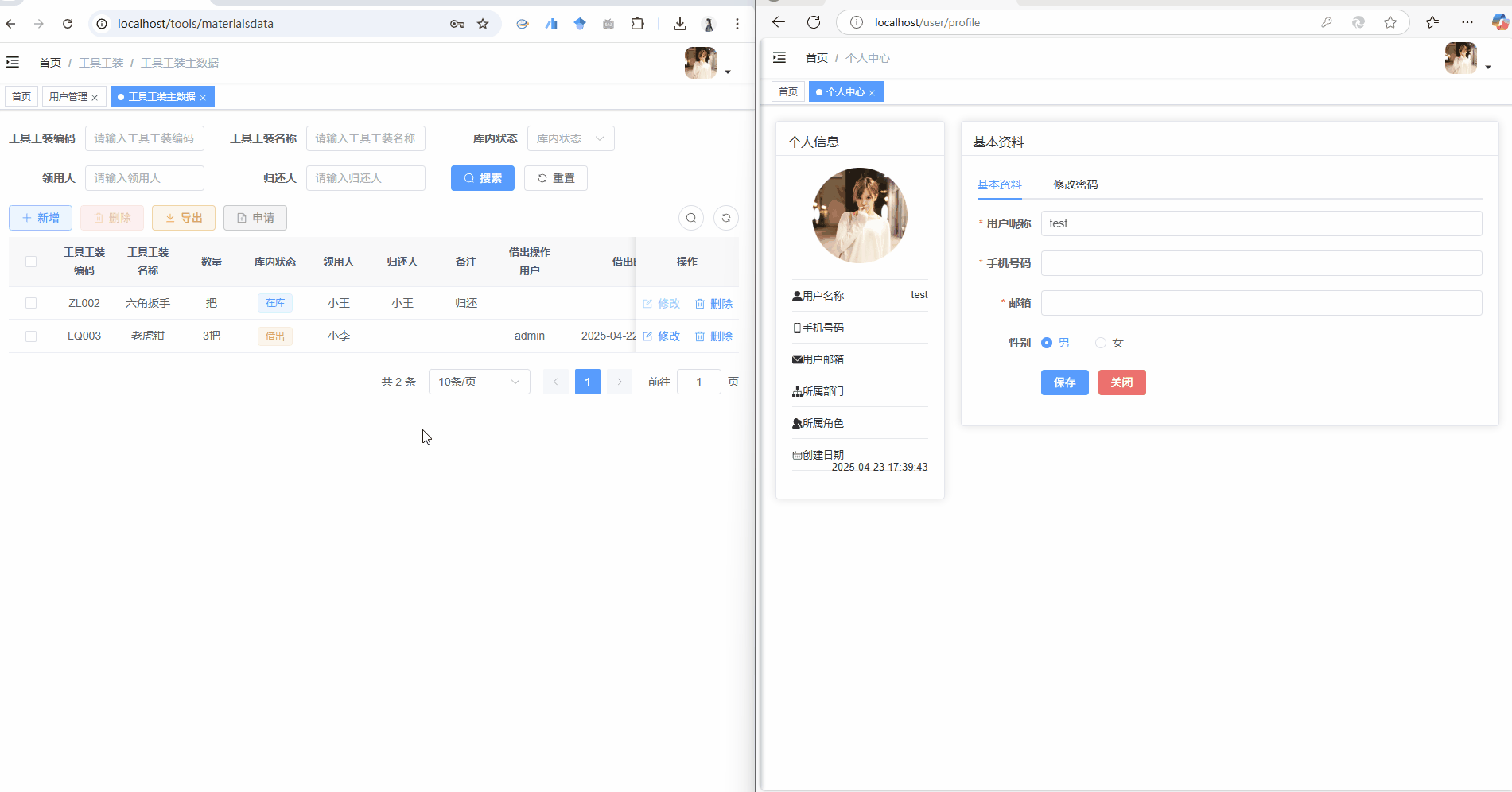This screenshot has height=792, width=1512.
Task: Click the round refresh icon above table
Action: [x=725, y=218]
